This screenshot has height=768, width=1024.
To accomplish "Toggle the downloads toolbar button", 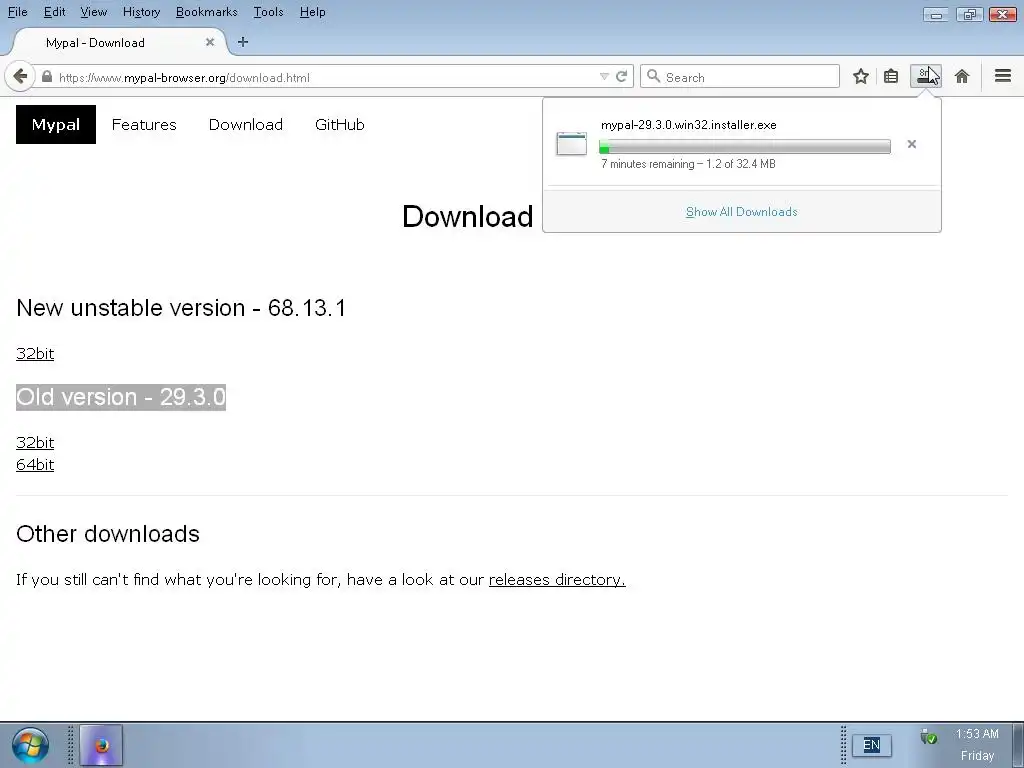I will click(925, 76).
